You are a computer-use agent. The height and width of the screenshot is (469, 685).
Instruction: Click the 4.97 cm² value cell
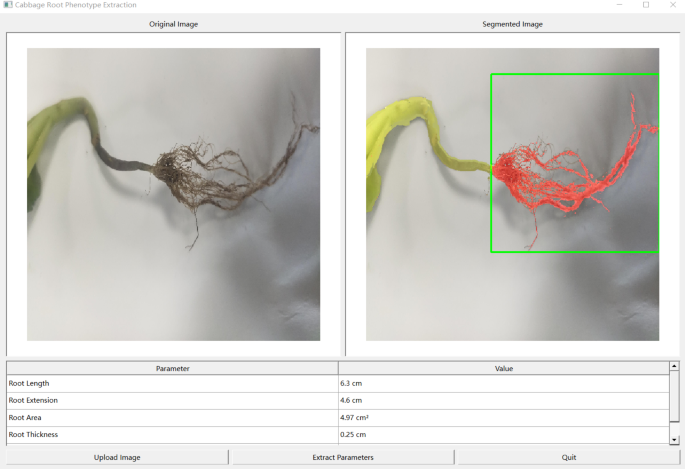click(504, 417)
